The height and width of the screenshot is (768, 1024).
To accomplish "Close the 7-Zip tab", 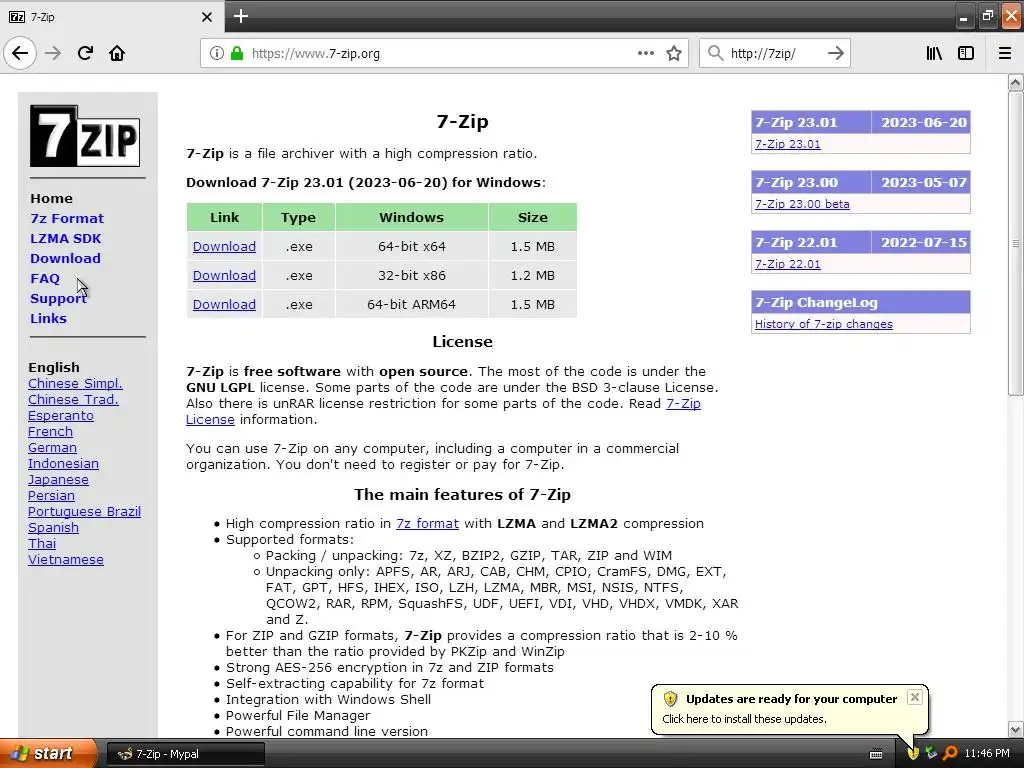I will pyautogui.click(x=207, y=17).
